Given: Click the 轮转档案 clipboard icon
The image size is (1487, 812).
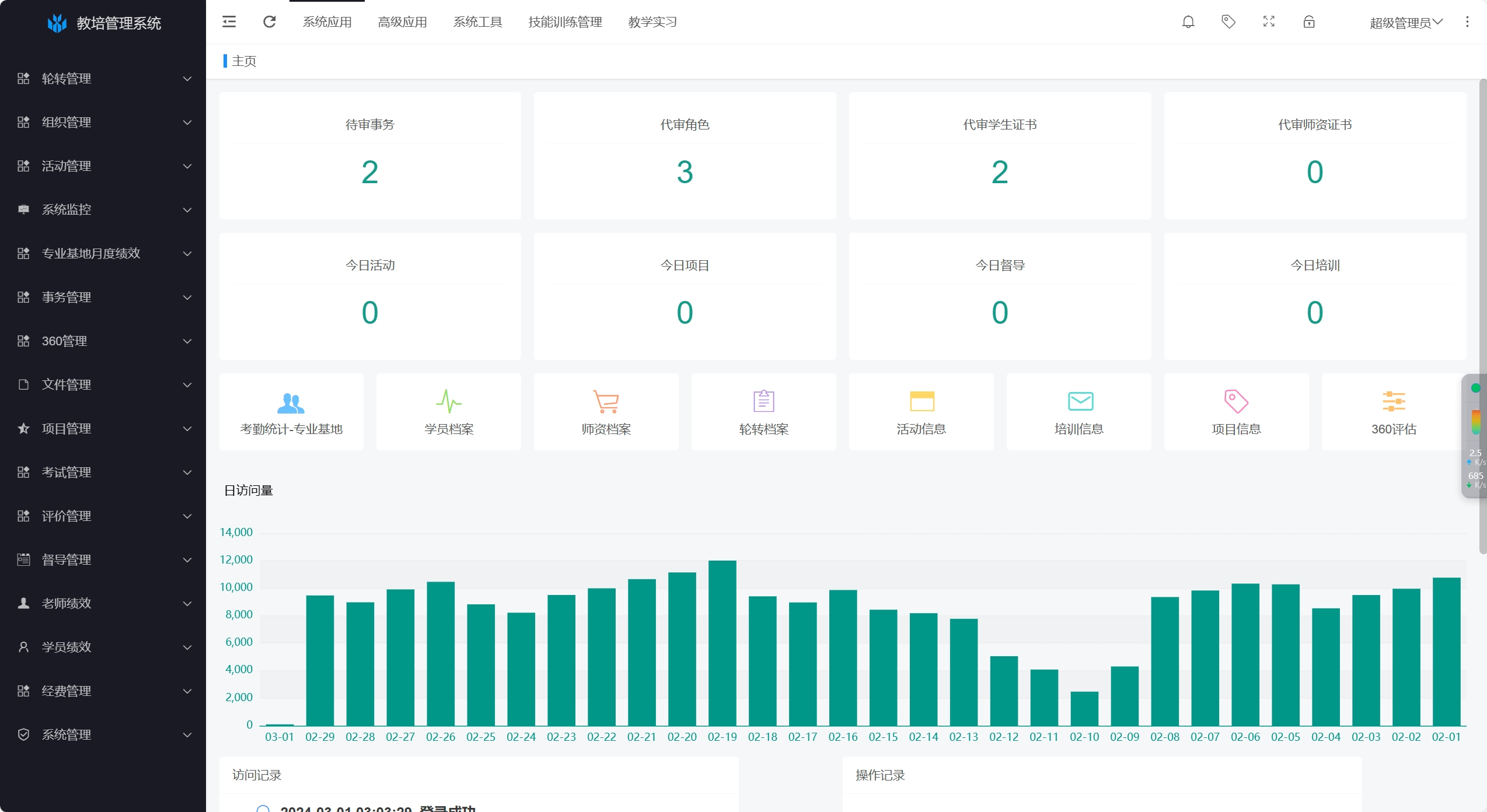Looking at the screenshot, I should 763,401.
